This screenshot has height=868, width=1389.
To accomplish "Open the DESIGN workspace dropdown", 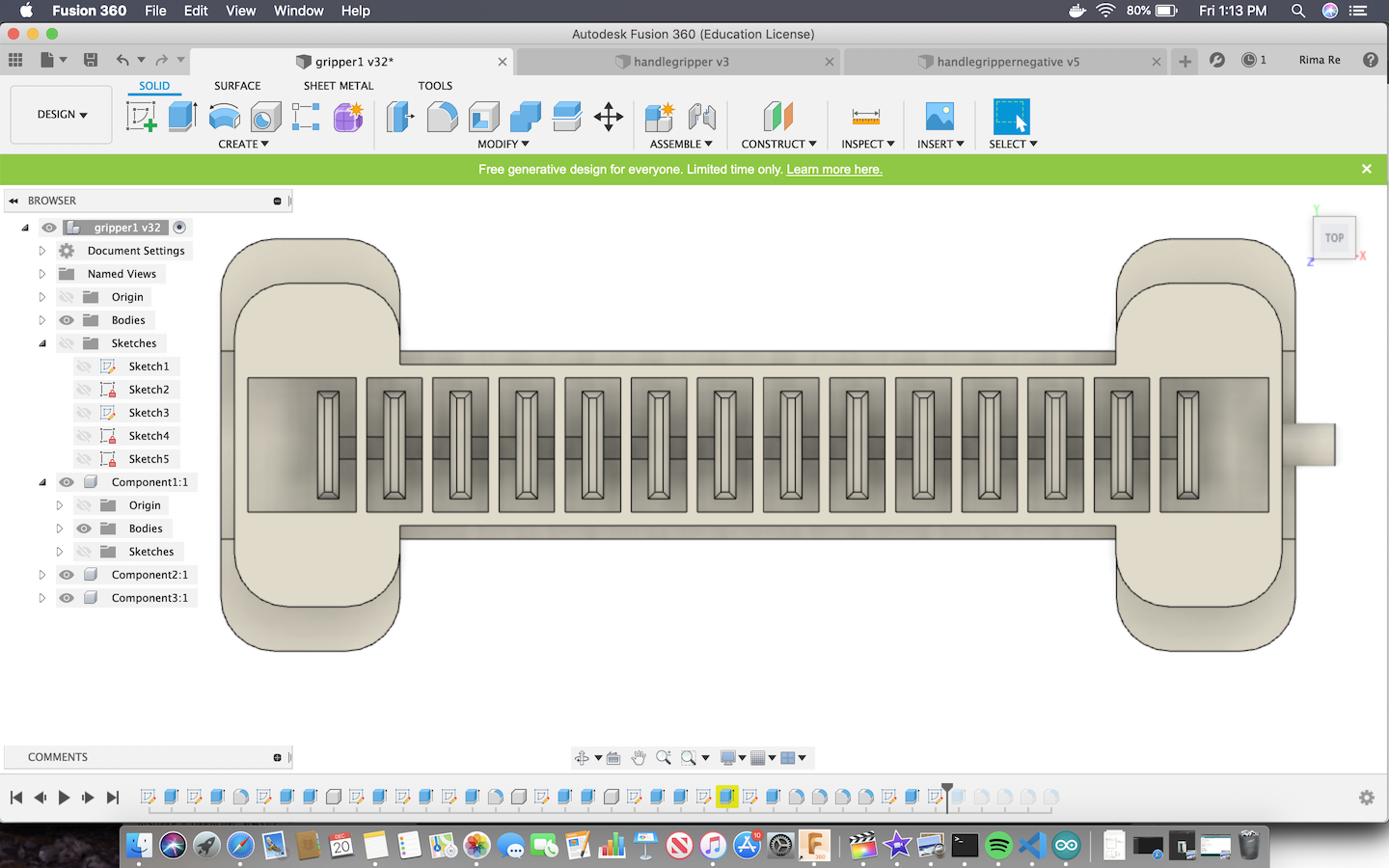I will [62, 115].
